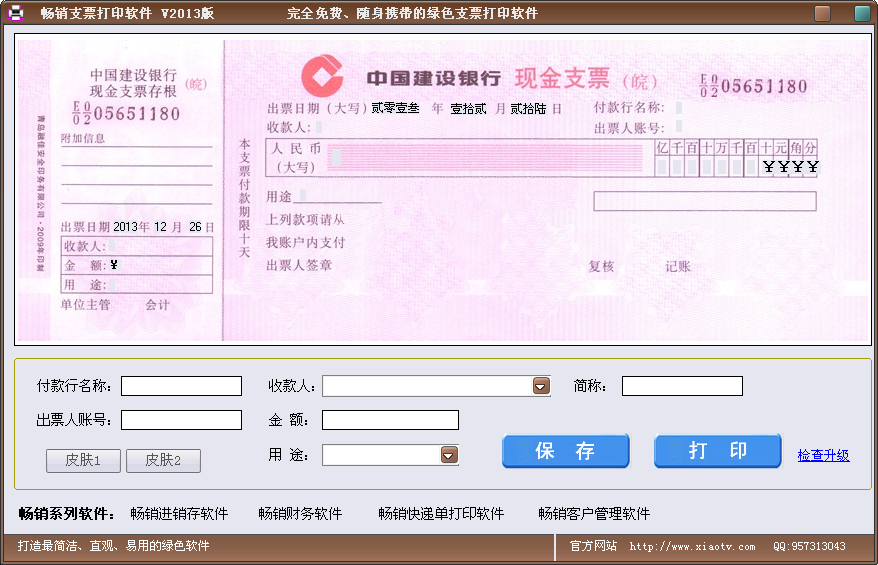Click the teal close button in title bar
Viewport: 878px width, 565px height.
[862, 13]
